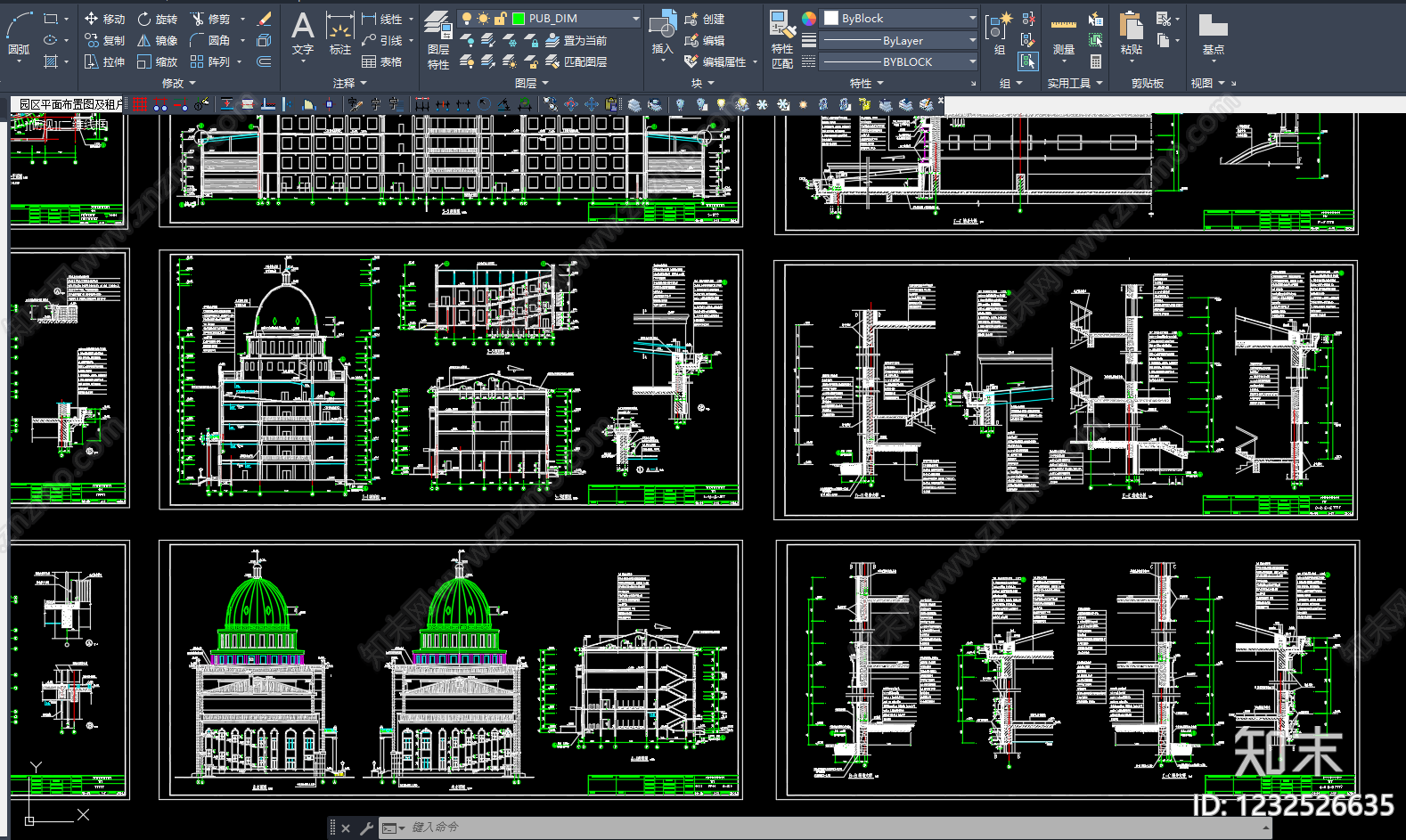Viewport: 1406px width, 840px height.
Task: Insert a Table (表格)
Action: (x=382, y=61)
